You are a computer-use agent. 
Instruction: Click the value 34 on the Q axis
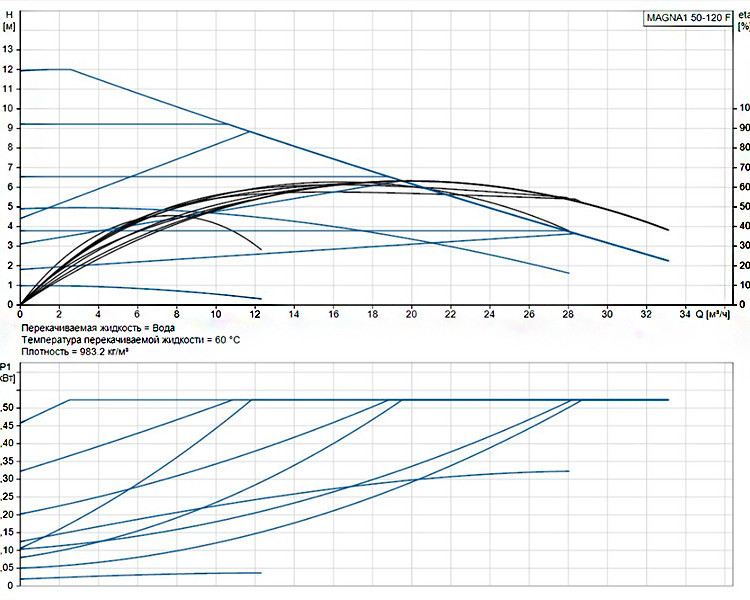(x=685, y=314)
